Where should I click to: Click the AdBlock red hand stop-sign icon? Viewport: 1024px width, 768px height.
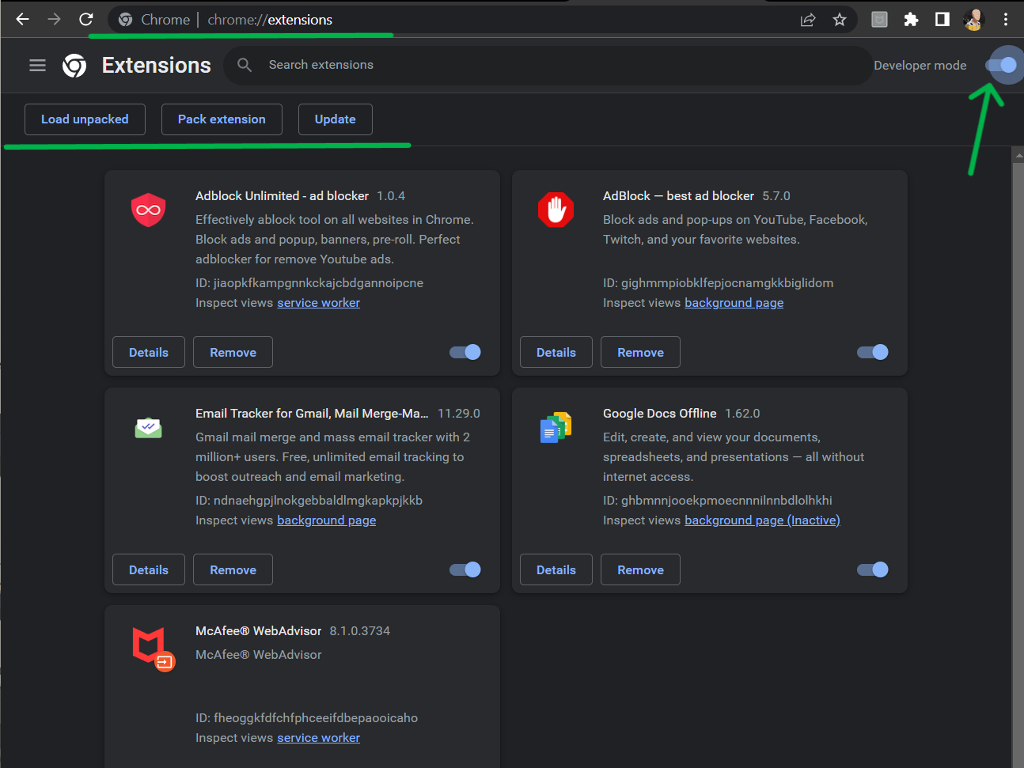pyautogui.click(x=556, y=210)
